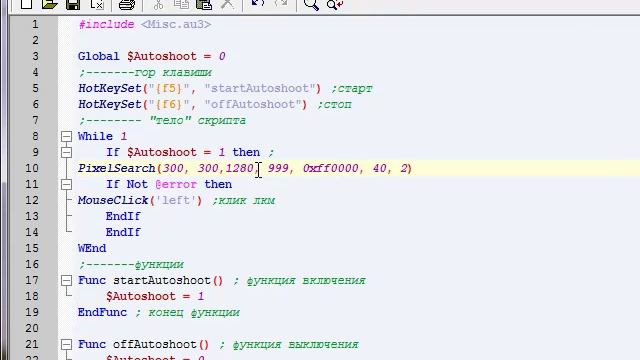
Task: Click the EndFunc keyword on line 19
Action: [102, 312]
